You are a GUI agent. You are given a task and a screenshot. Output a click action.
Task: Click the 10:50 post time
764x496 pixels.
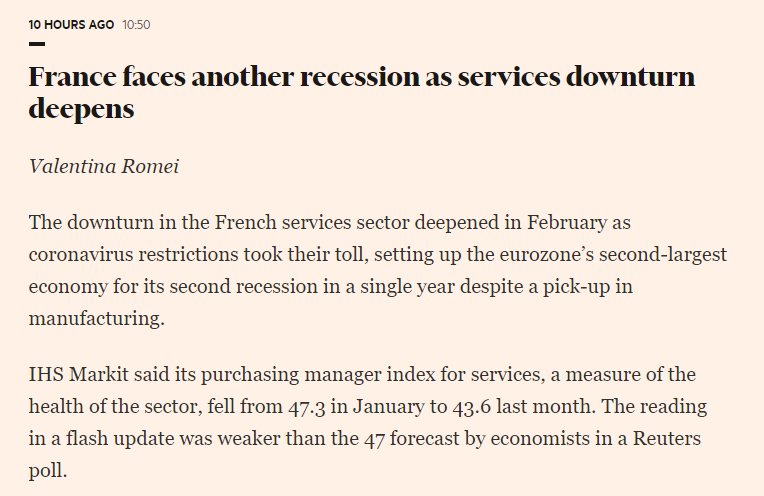pos(136,24)
